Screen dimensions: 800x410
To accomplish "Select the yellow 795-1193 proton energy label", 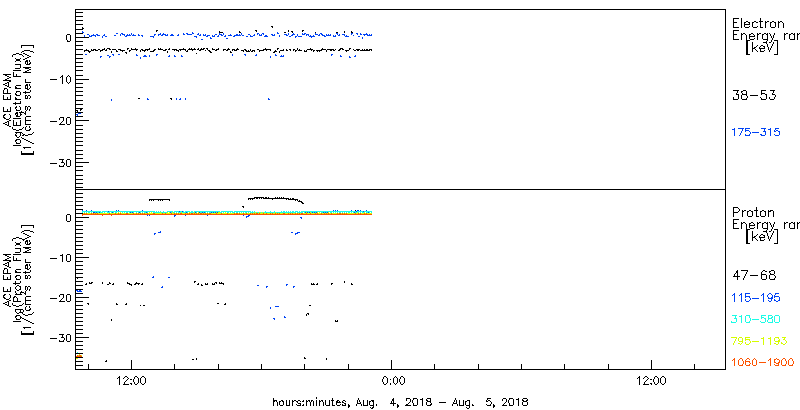I will coord(759,341).
